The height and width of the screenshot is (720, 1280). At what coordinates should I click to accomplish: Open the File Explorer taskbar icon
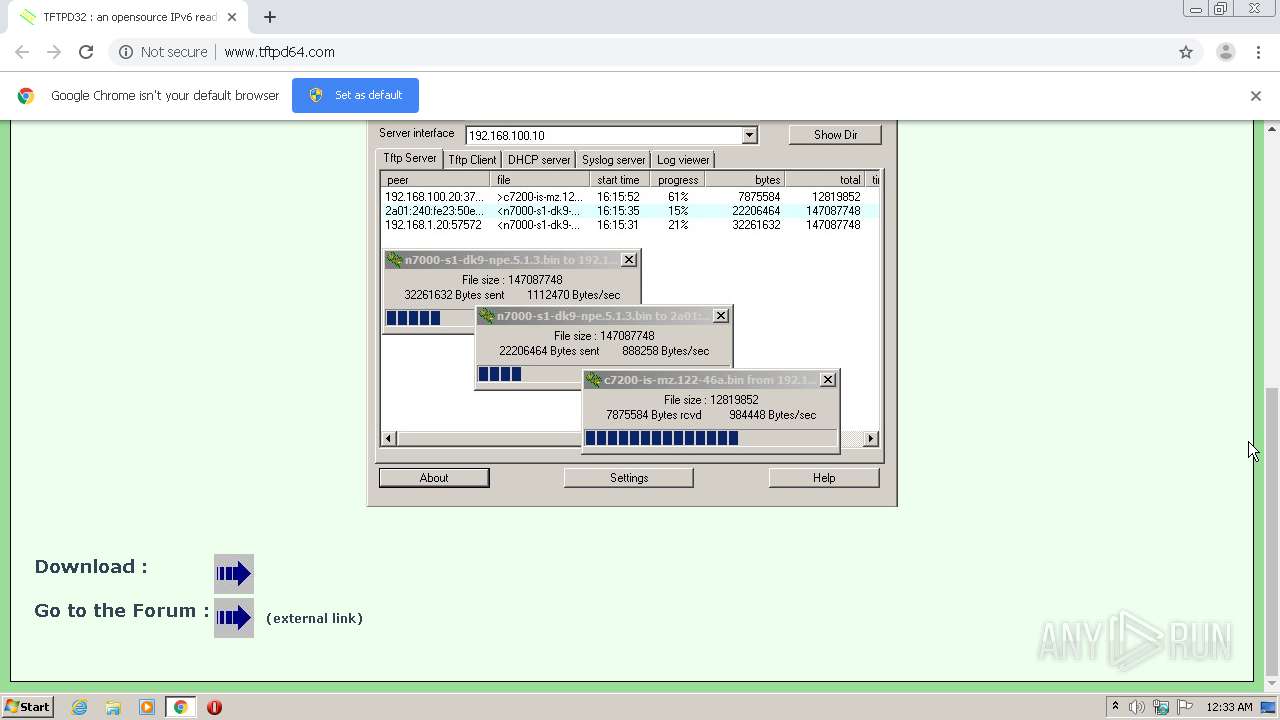click(113, 707)
